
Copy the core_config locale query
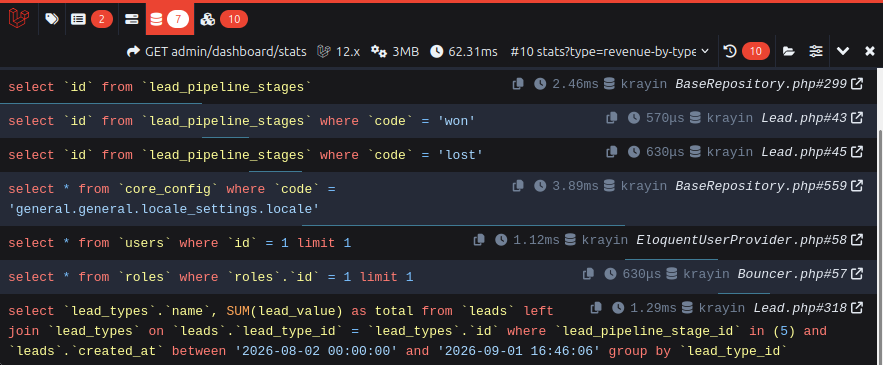pos(518,185)
